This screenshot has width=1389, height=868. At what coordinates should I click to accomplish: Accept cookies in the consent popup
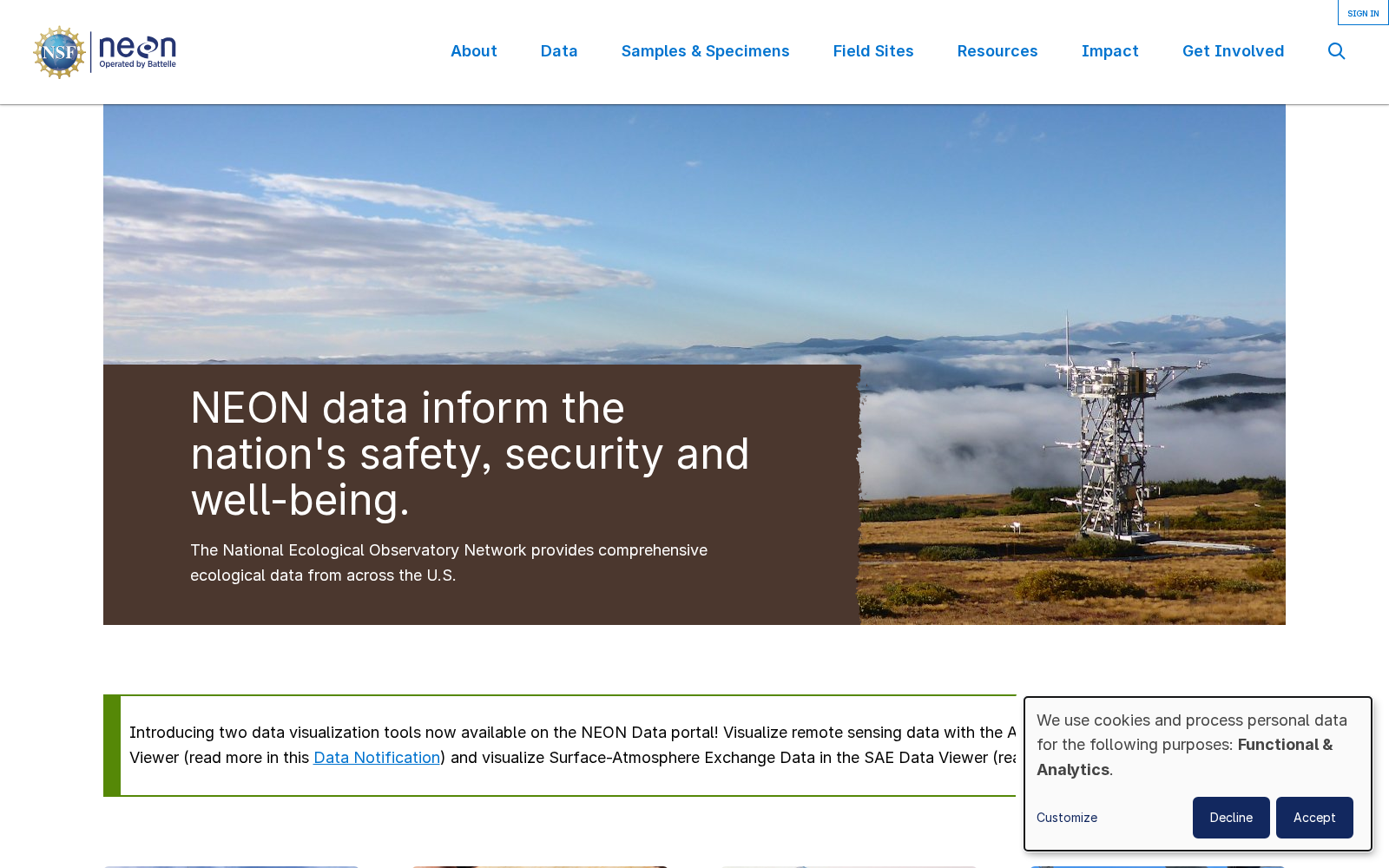[x=1314, y=818]
